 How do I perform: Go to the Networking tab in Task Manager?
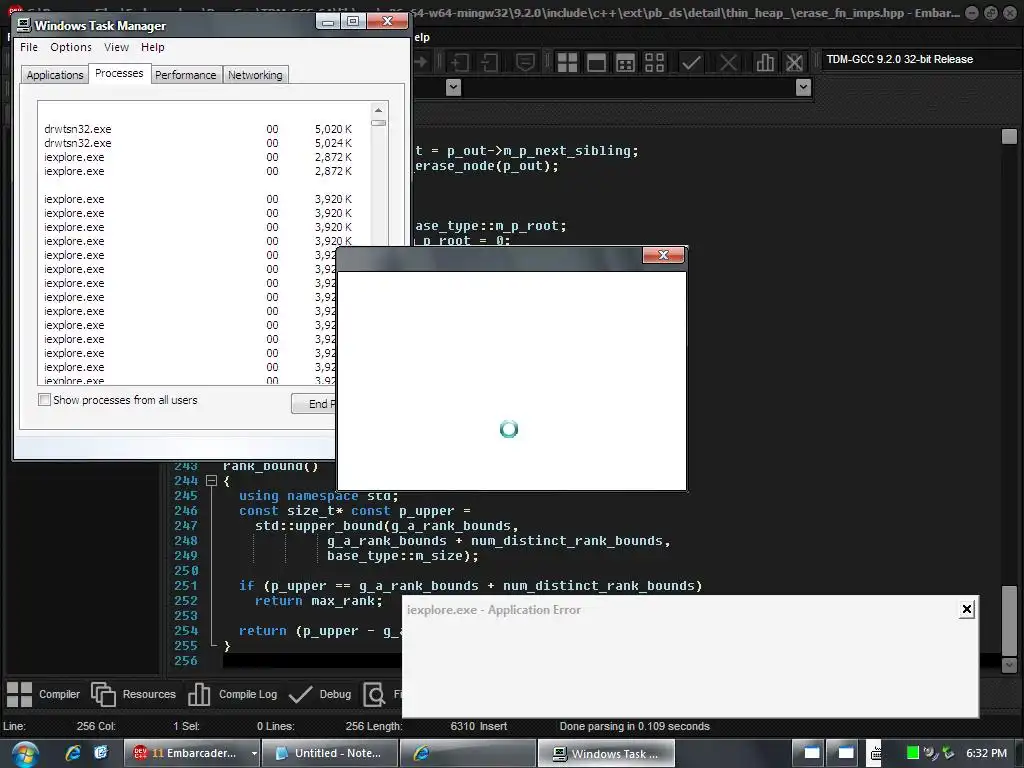coord(255,75)
